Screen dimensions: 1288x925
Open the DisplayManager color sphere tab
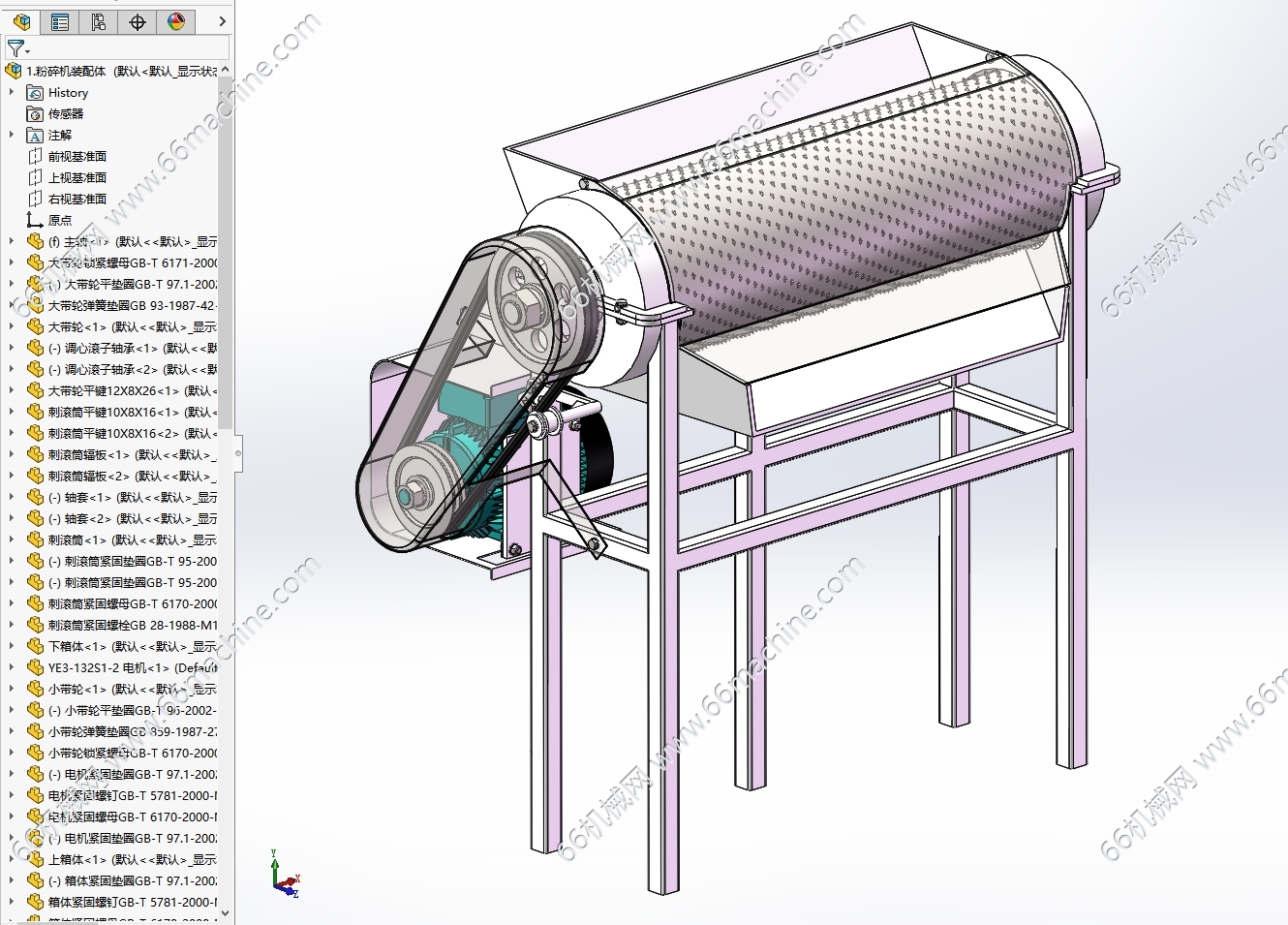[x=176, y=21]
